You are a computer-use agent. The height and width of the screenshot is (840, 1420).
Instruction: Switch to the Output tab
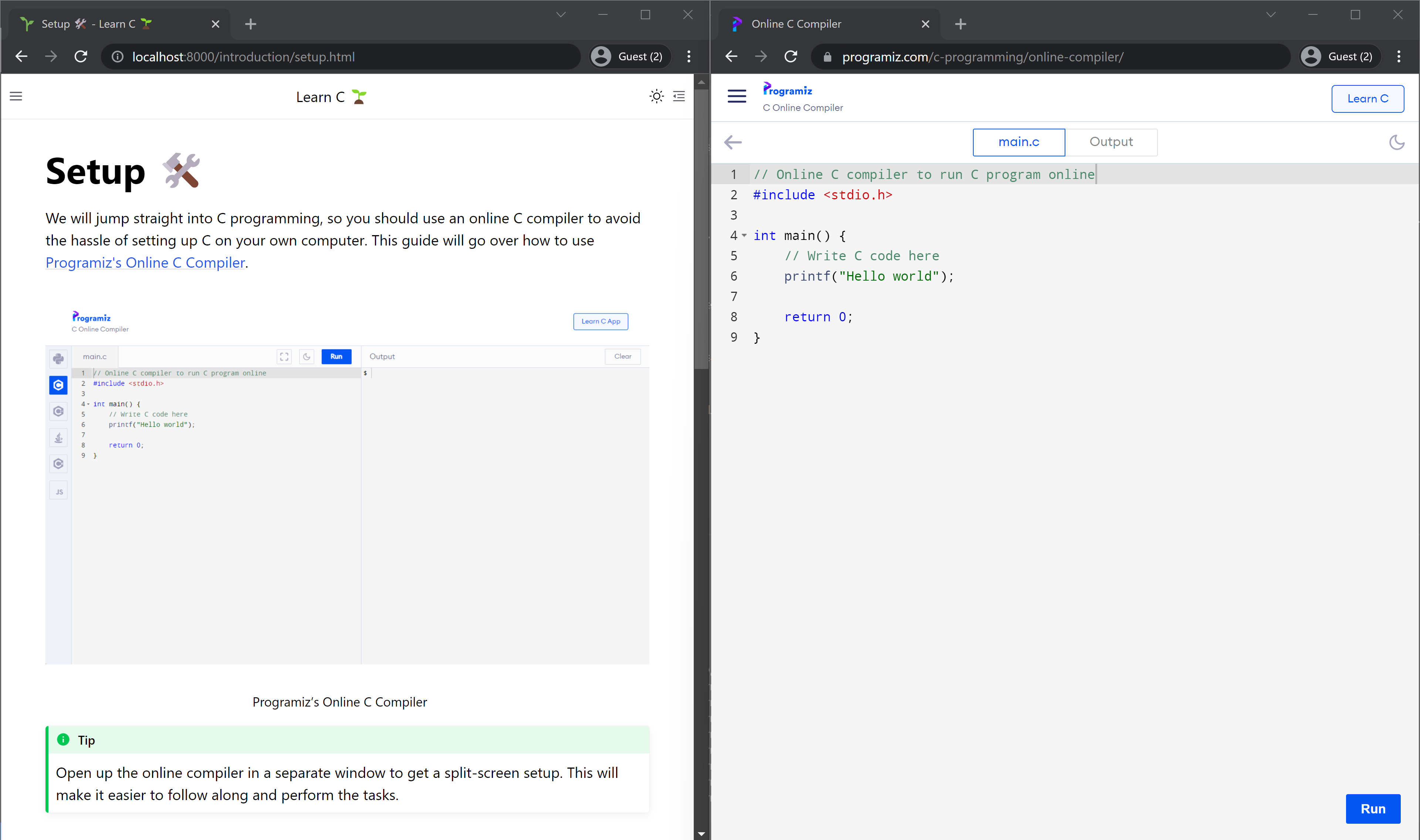point(1111,142)
